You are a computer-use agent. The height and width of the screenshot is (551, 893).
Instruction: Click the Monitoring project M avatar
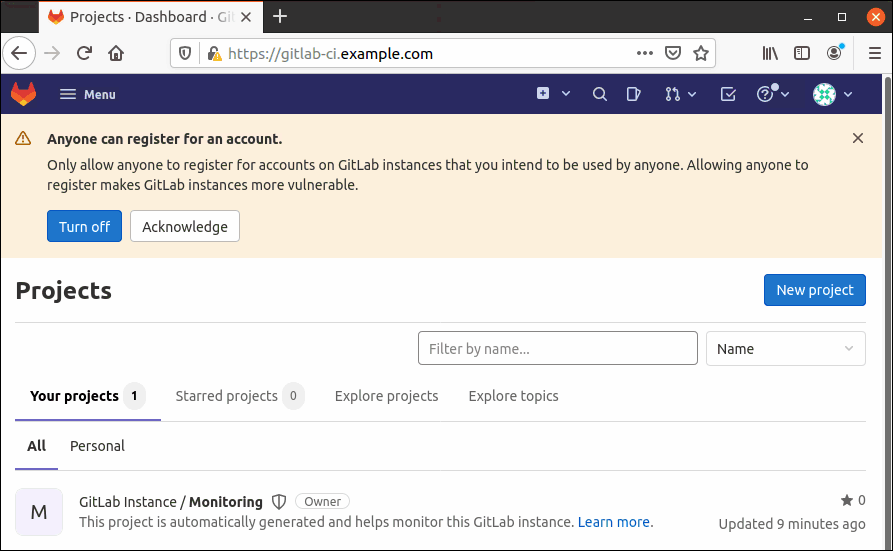tap(39, 512)
